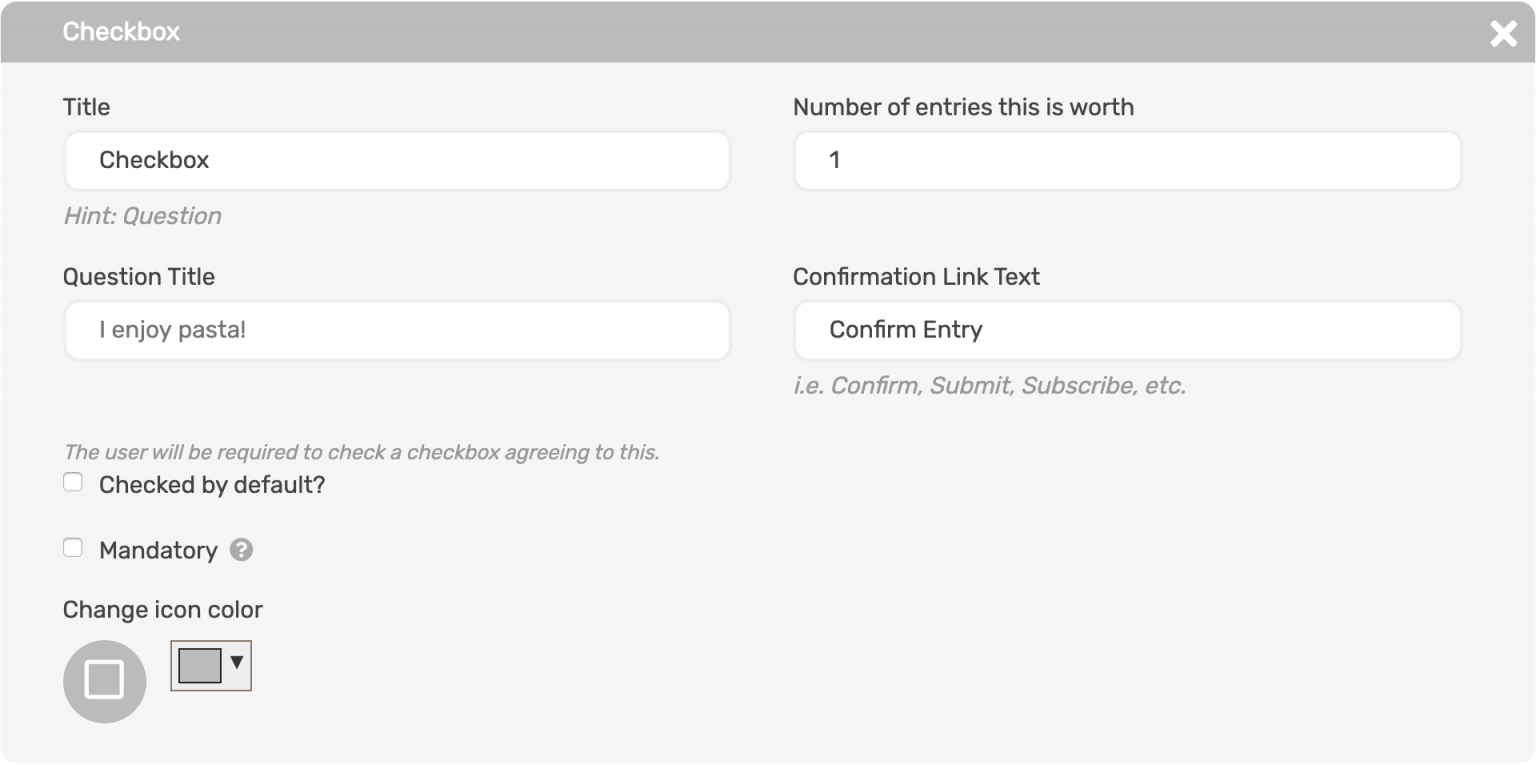This screenshot has height=765, width=1536.
Task: Focus the Confirm Entry link text field
Action: pos(1127,330)
